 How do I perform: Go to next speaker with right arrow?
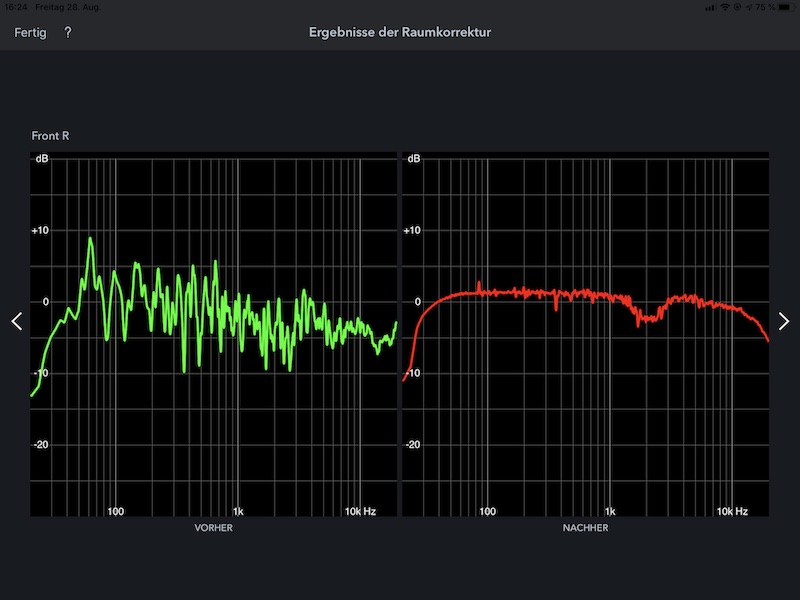784,321
